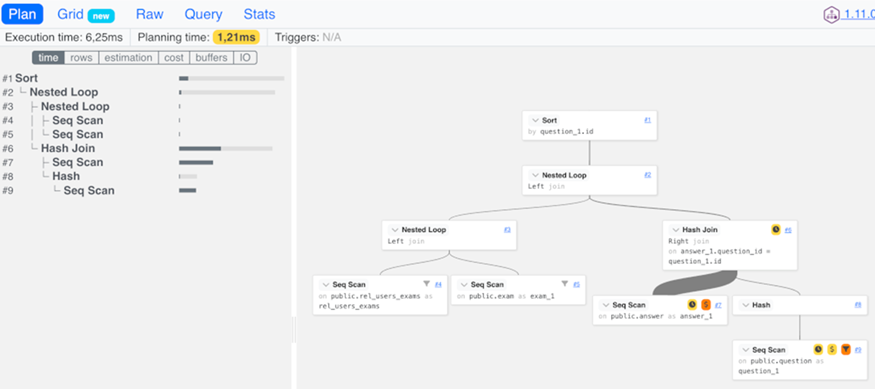Click the clock icon on question_1 Seq Scan
The image size is (875, 390).
(x=818, y=349)
